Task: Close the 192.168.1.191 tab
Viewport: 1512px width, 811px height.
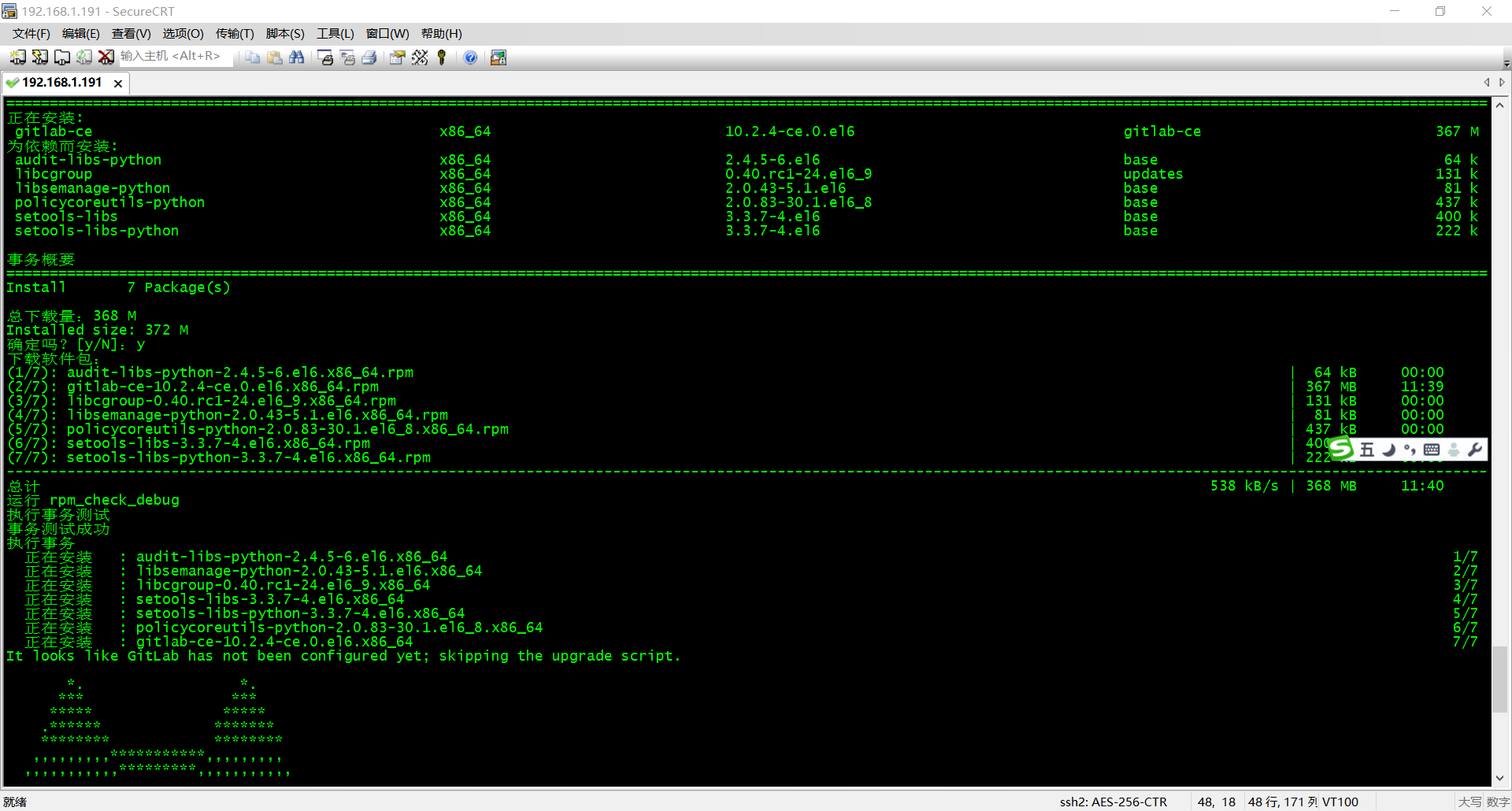Action: click(118, 83)
